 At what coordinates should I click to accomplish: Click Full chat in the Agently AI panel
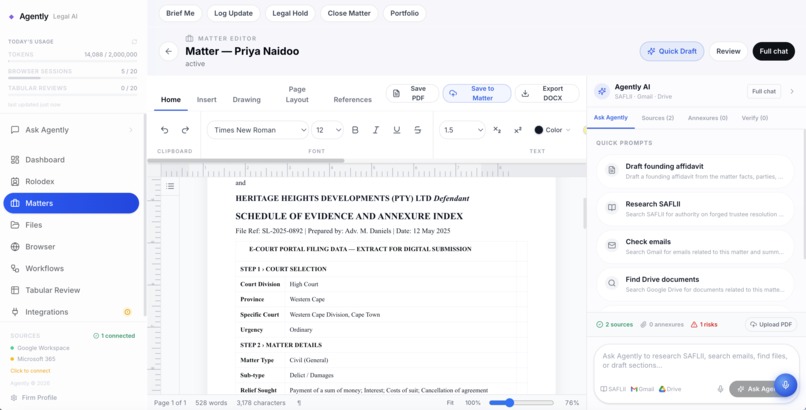(x=764, y=91)
